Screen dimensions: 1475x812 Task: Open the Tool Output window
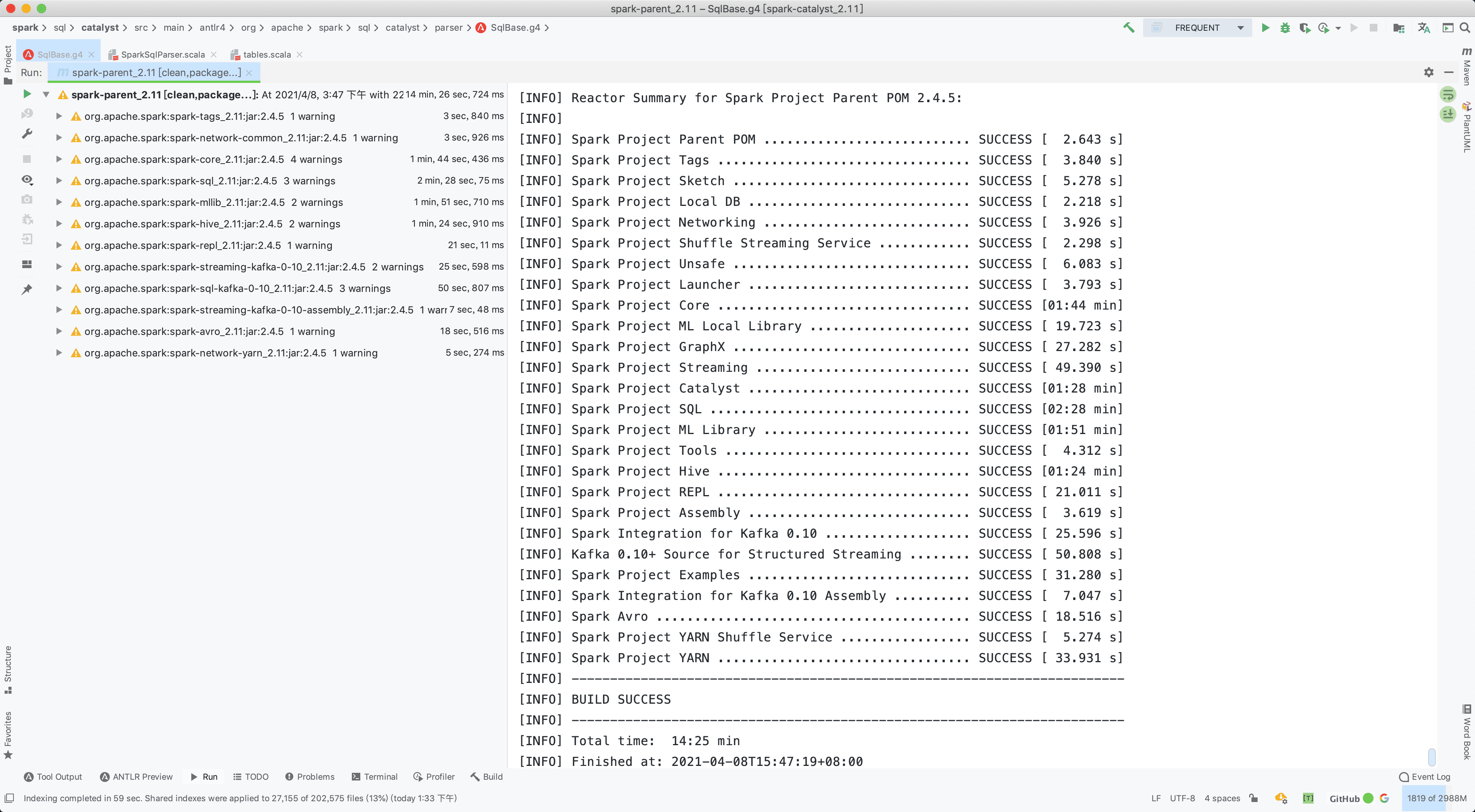click(x=53, y=777)
